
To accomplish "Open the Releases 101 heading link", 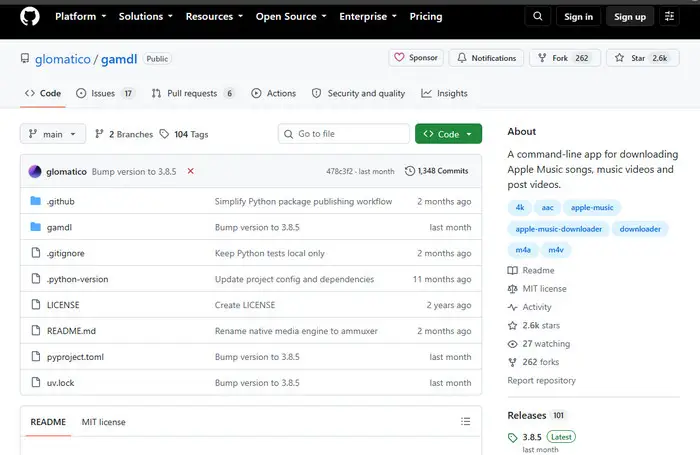I will 536,415.
